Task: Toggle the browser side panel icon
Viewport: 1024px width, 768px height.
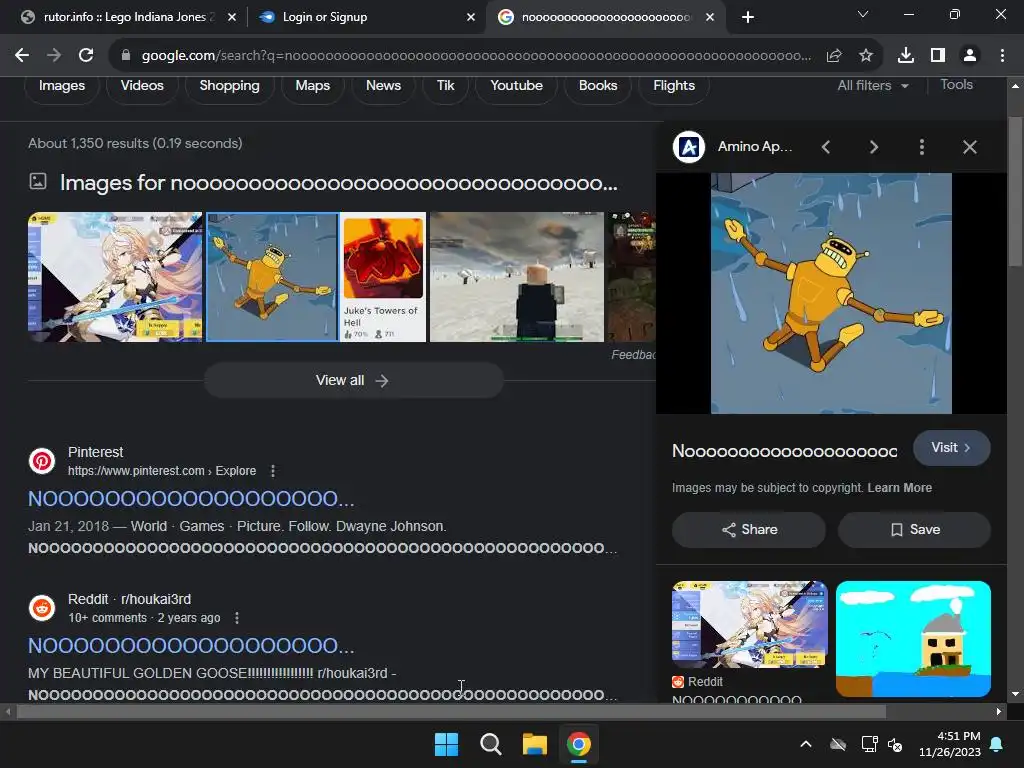Action: tap(938, 56)
